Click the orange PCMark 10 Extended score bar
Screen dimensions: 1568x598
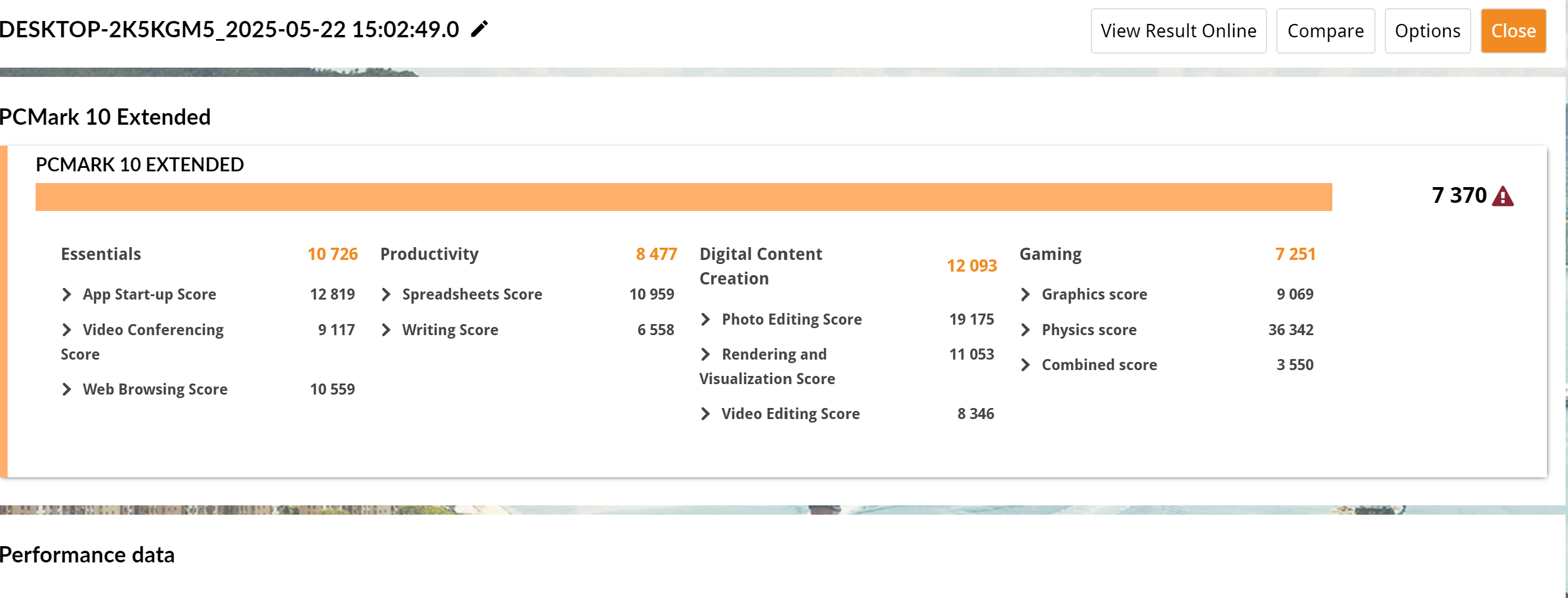pyautogui.click(x=684, y=197)
